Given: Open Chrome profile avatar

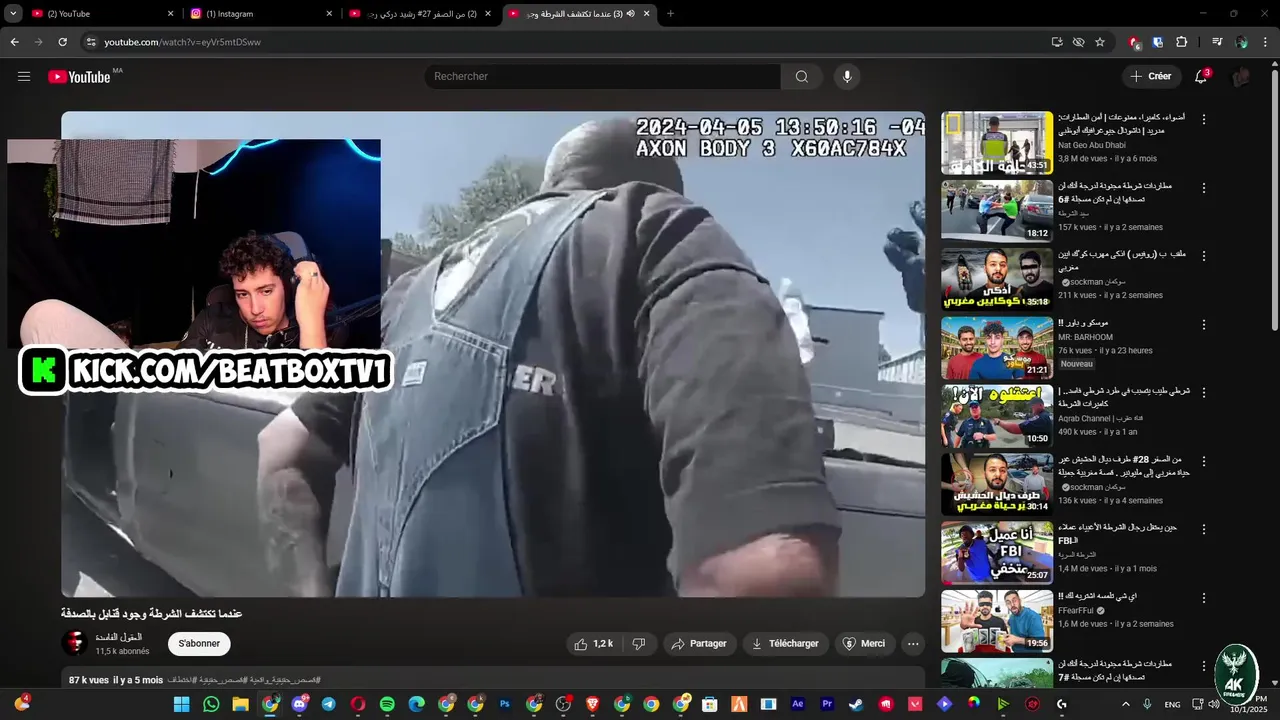Looking at the screenshot, I should pos(1241,42).
